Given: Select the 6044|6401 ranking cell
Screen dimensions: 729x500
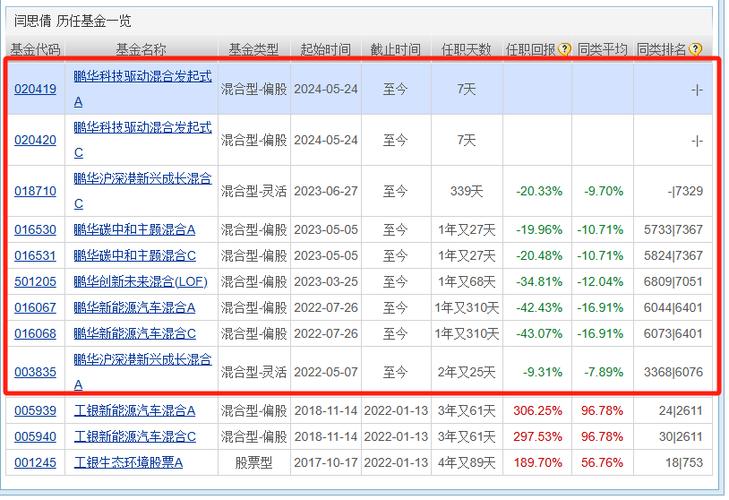Looking at the screenshot, I should (673, 308).
